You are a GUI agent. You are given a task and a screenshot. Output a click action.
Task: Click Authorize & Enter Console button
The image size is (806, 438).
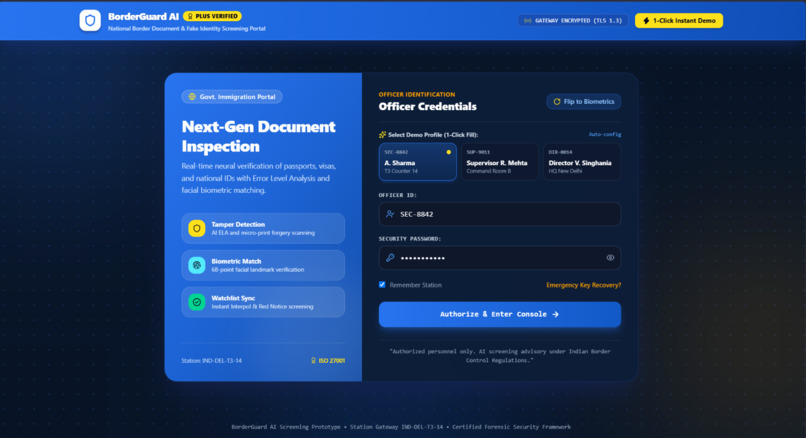(x=500, y=314)
